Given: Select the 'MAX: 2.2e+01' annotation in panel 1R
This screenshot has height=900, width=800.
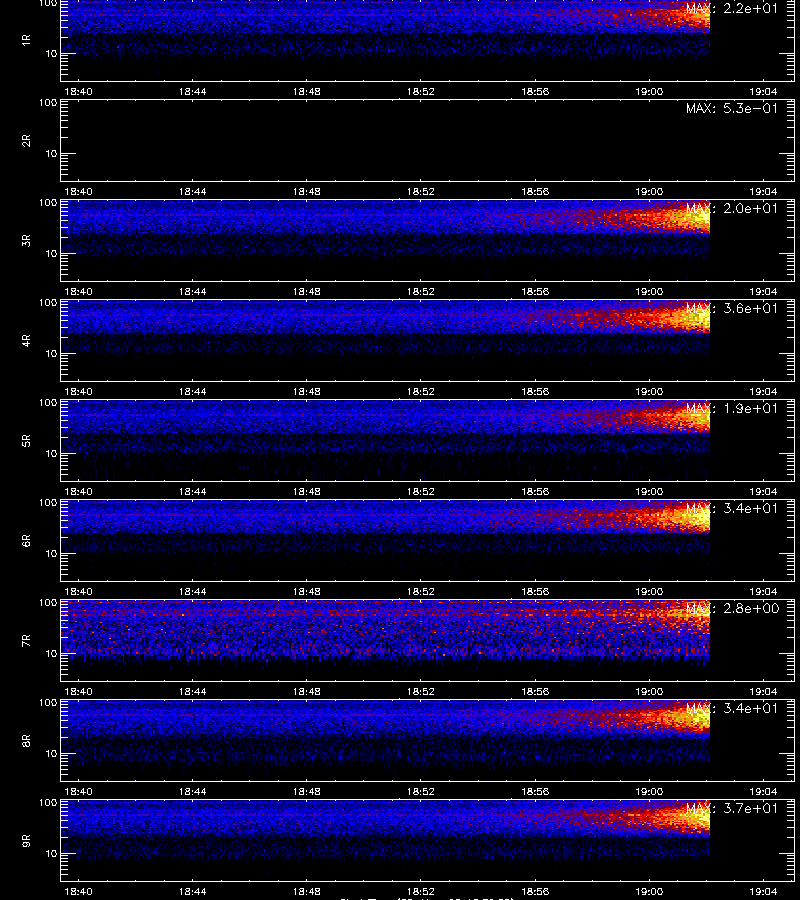Looking at the screenshot, I should coord(732,9).
